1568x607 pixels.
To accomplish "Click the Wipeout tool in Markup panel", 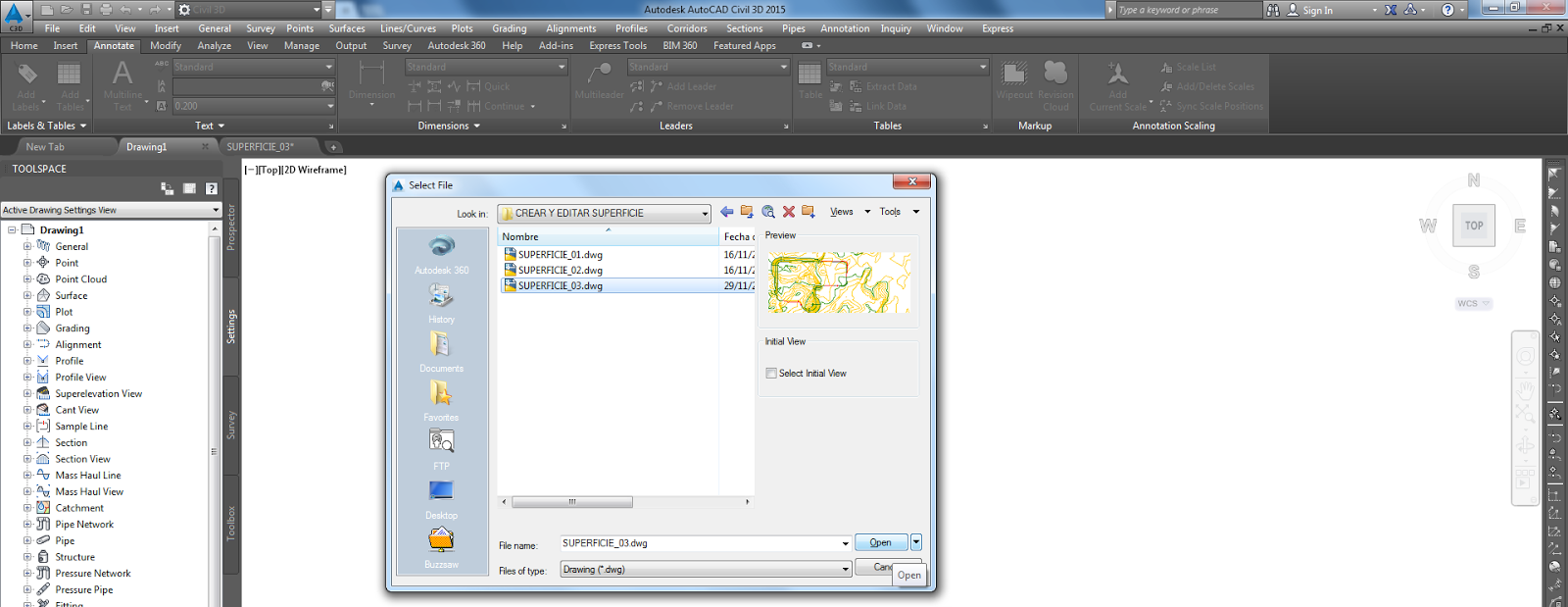I will (x=1014, y=80).
